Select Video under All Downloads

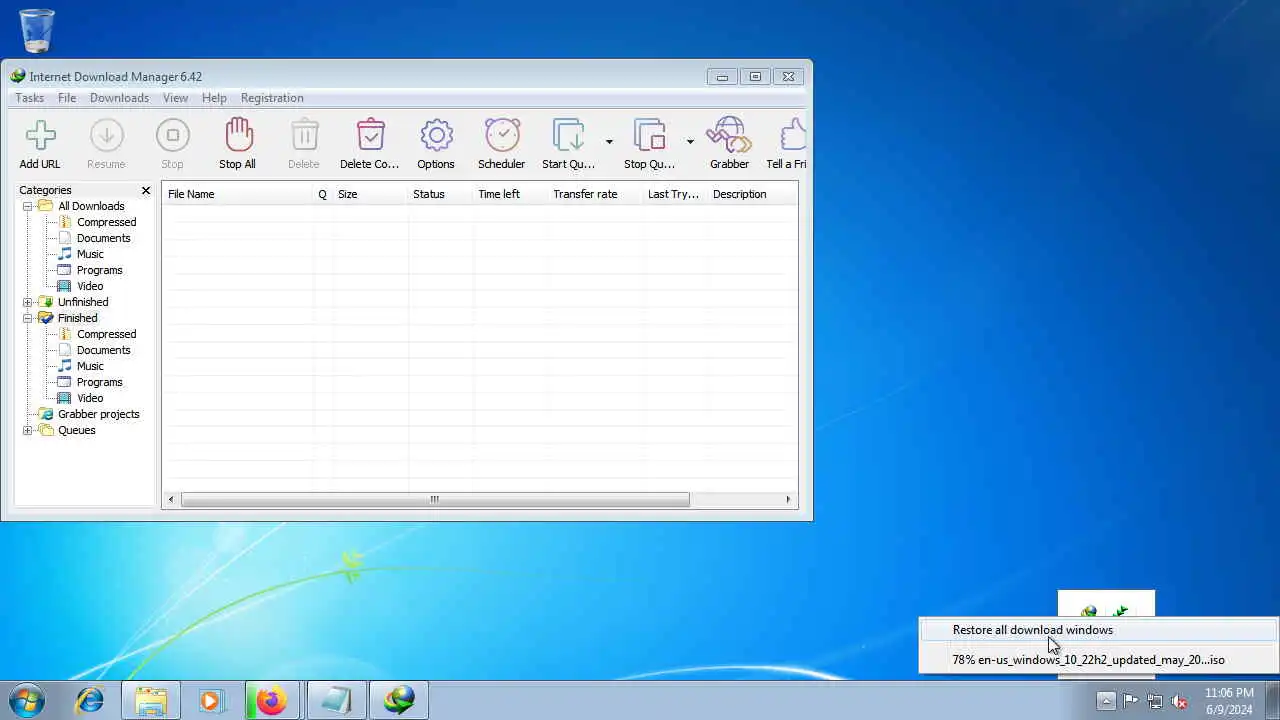90,286
